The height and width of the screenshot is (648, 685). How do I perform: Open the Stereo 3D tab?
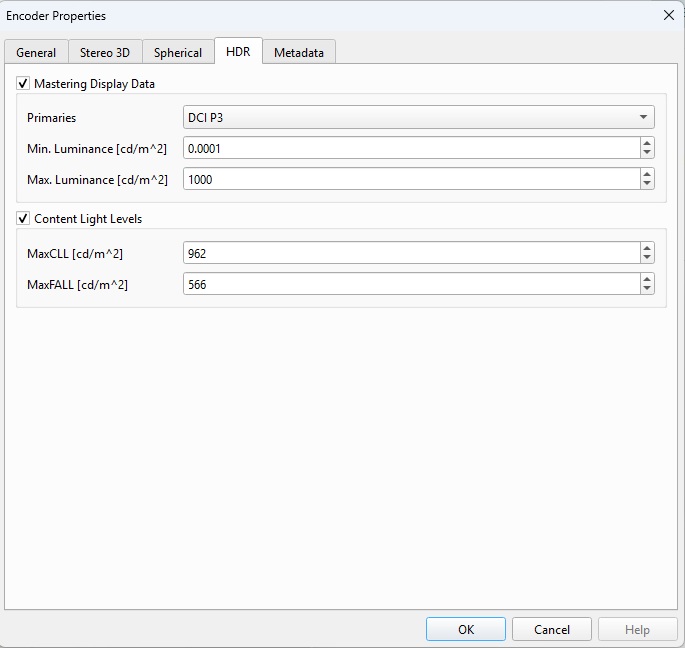[x=105, y=52]
